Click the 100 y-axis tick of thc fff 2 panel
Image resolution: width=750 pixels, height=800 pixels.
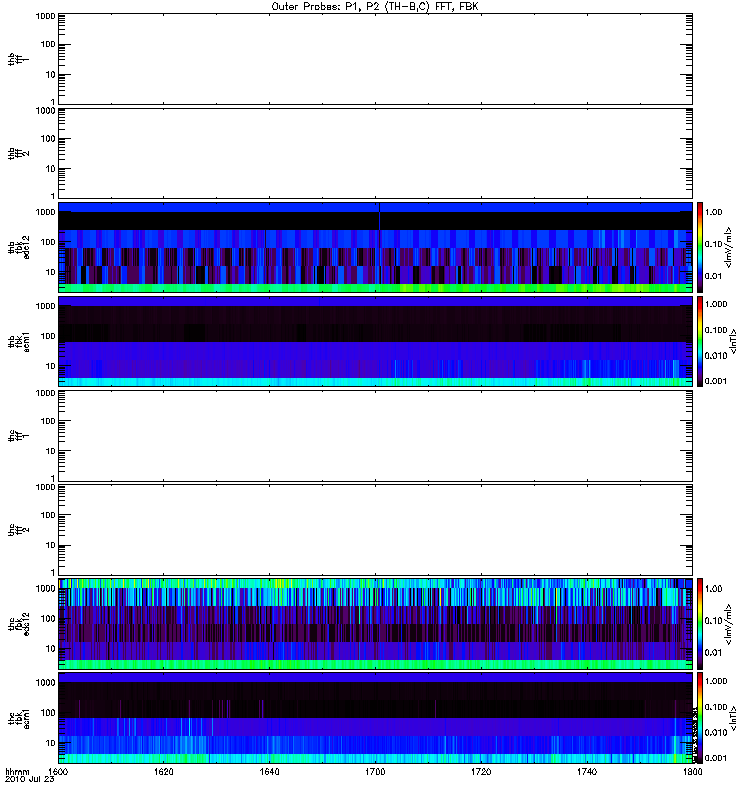(48, 515)
